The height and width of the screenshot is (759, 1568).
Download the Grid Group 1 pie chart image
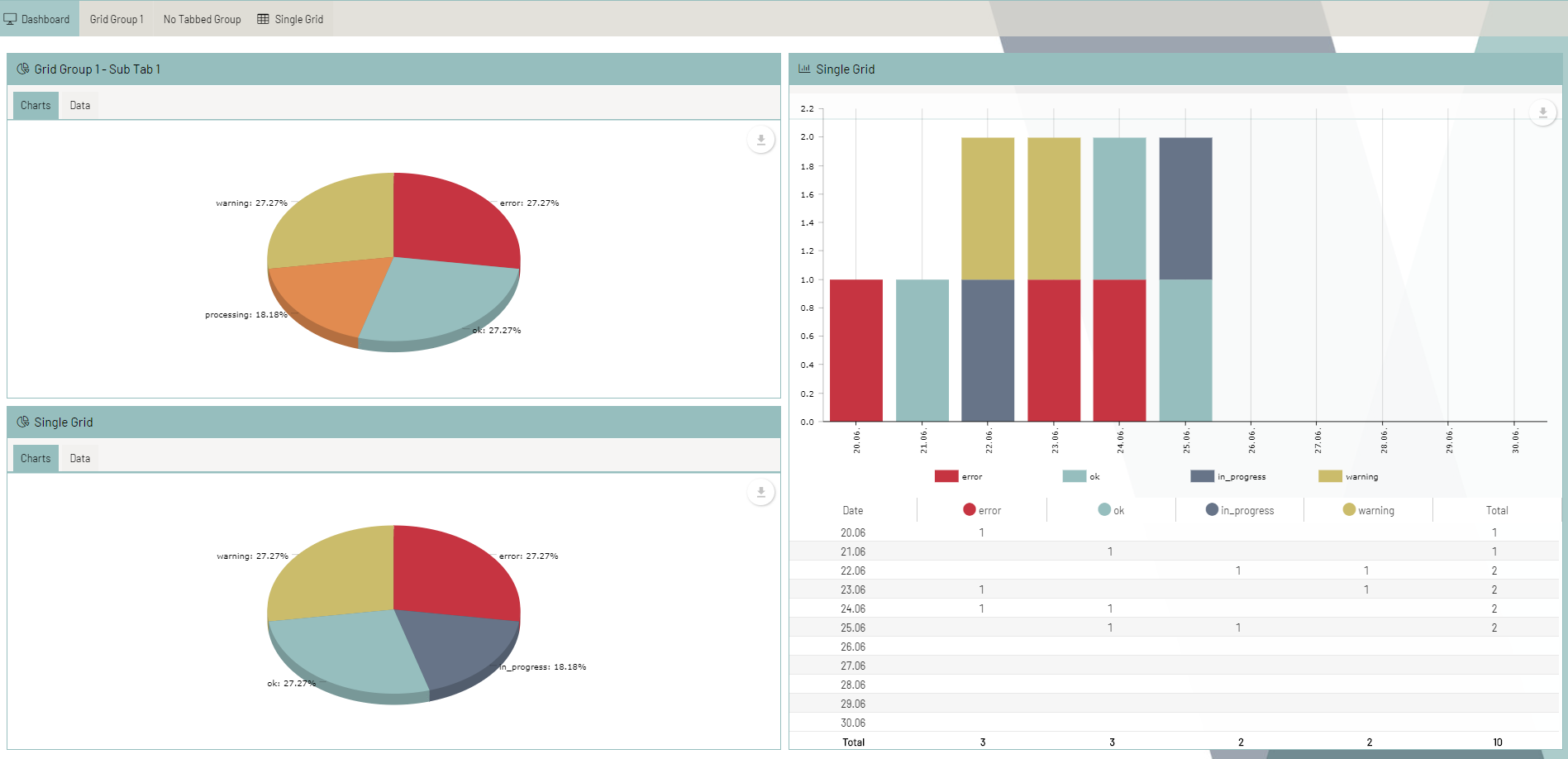tap(760, 140)
